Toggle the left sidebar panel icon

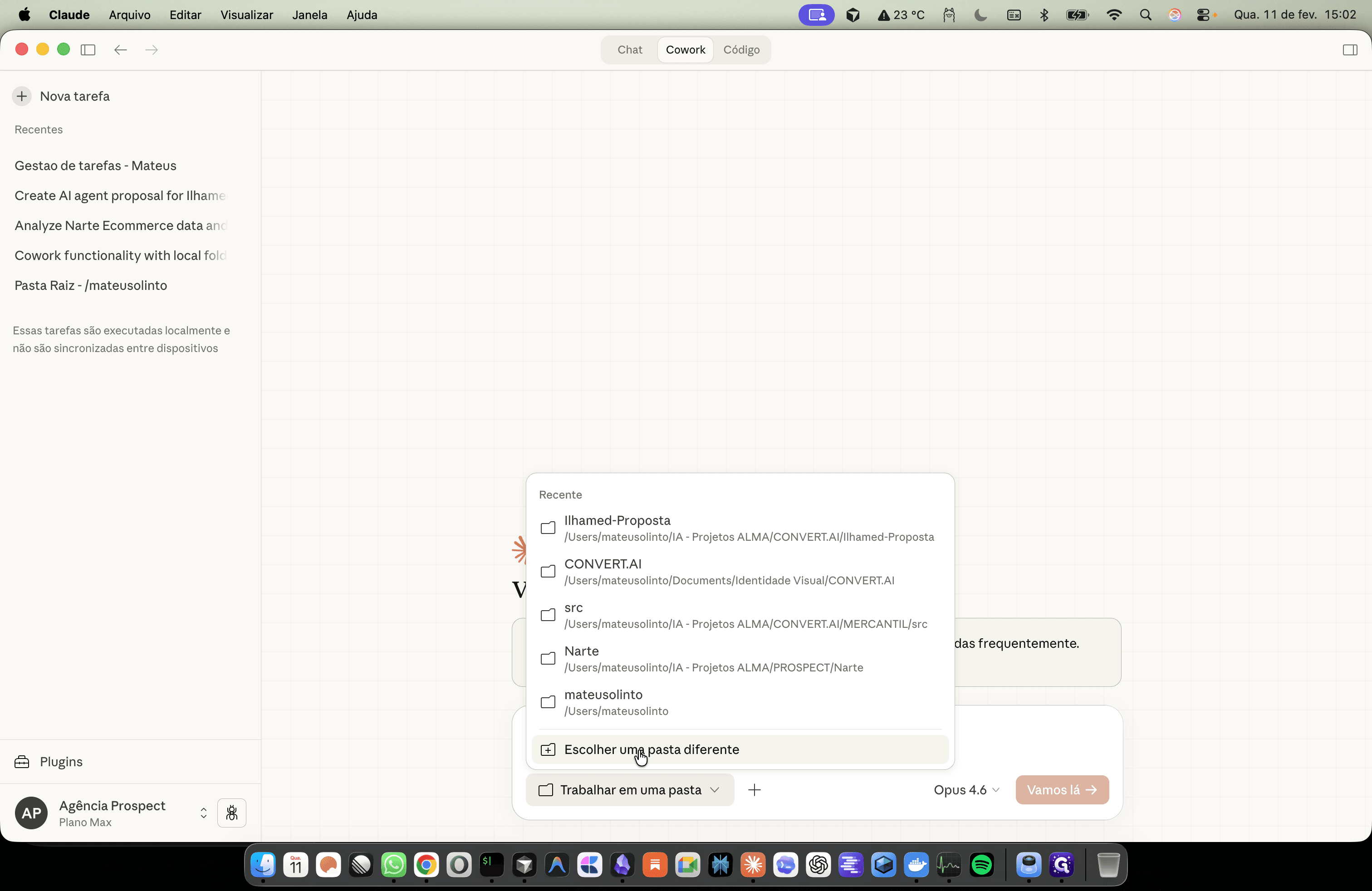[88, 49]
